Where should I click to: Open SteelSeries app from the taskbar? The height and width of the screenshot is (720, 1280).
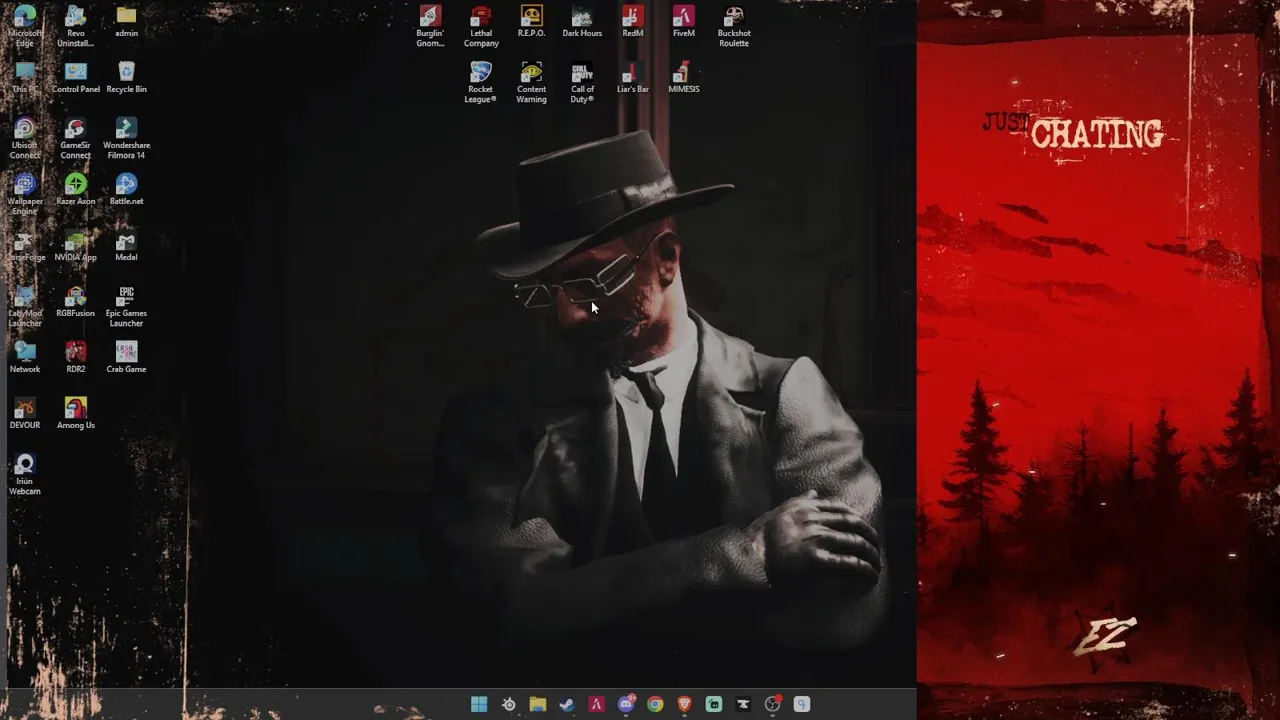[x=509, y=704]
